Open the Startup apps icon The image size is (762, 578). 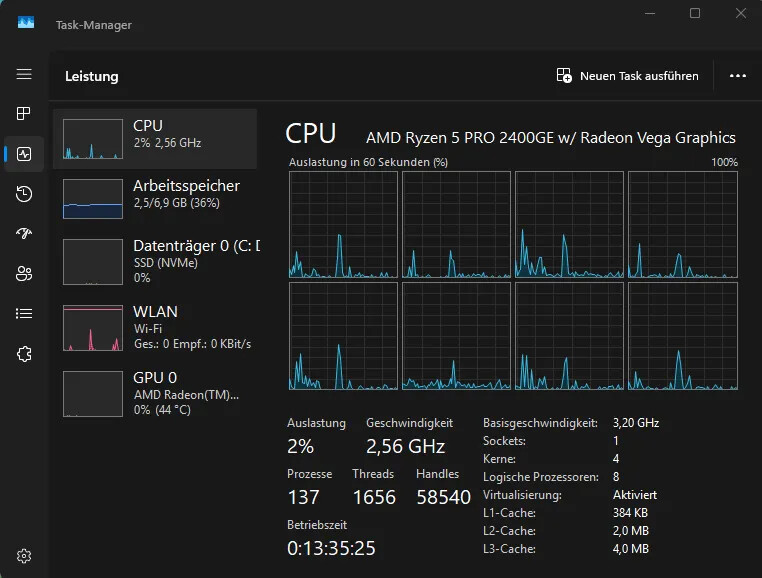(24, 233)
